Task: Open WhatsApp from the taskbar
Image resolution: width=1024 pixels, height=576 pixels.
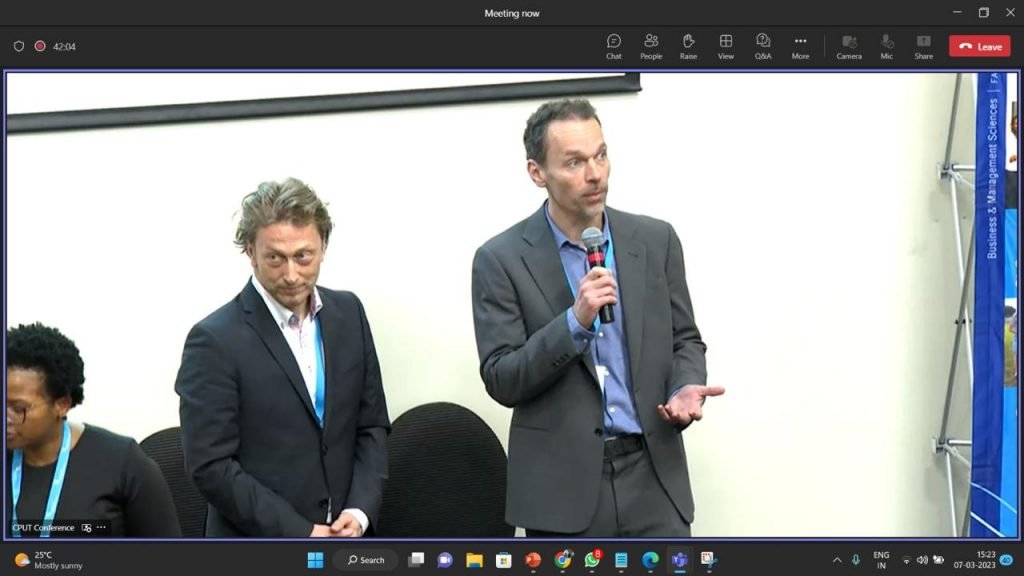Action: (x=592, y=560)
